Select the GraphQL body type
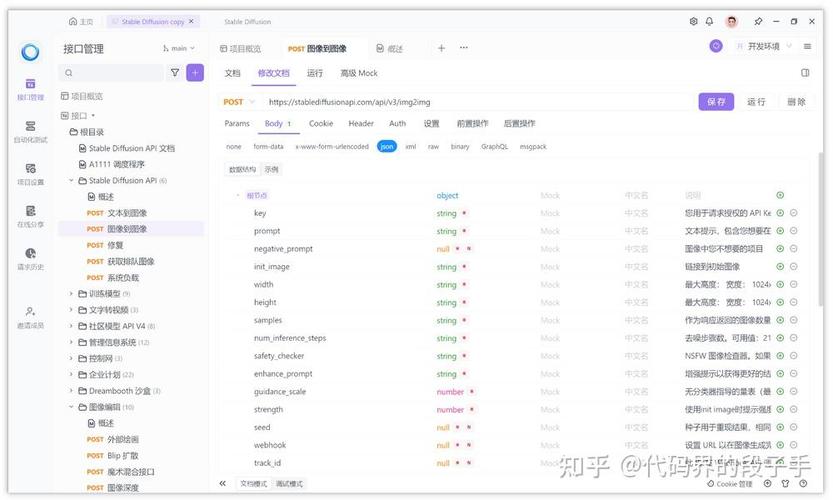 (495, 147)
